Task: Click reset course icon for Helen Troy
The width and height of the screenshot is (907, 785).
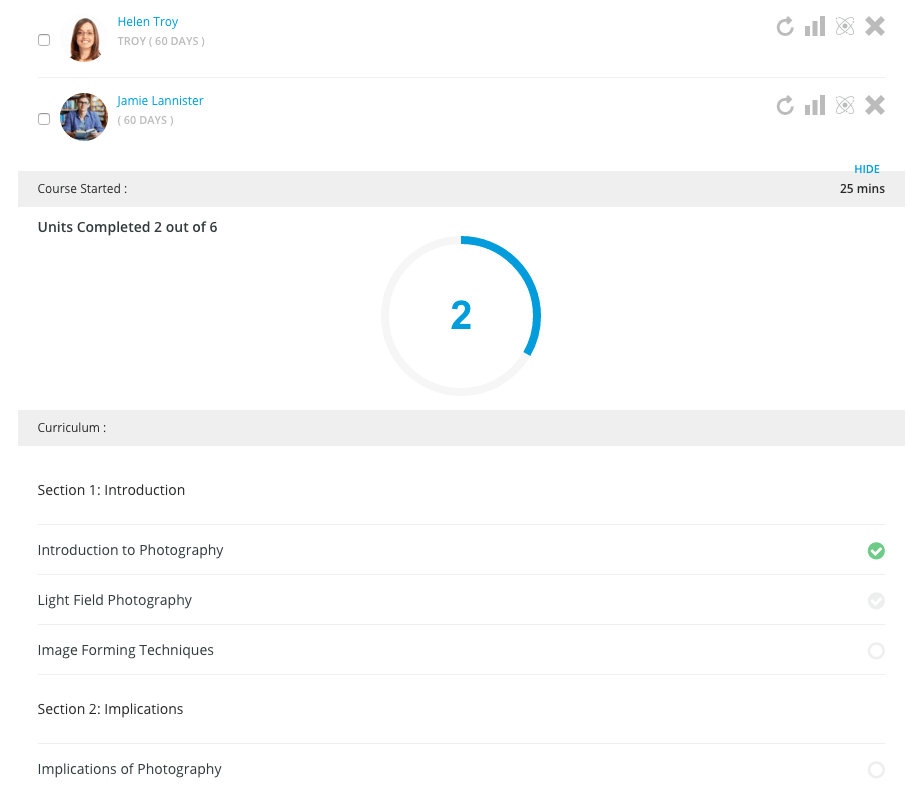Action: (x=785, y=27)
